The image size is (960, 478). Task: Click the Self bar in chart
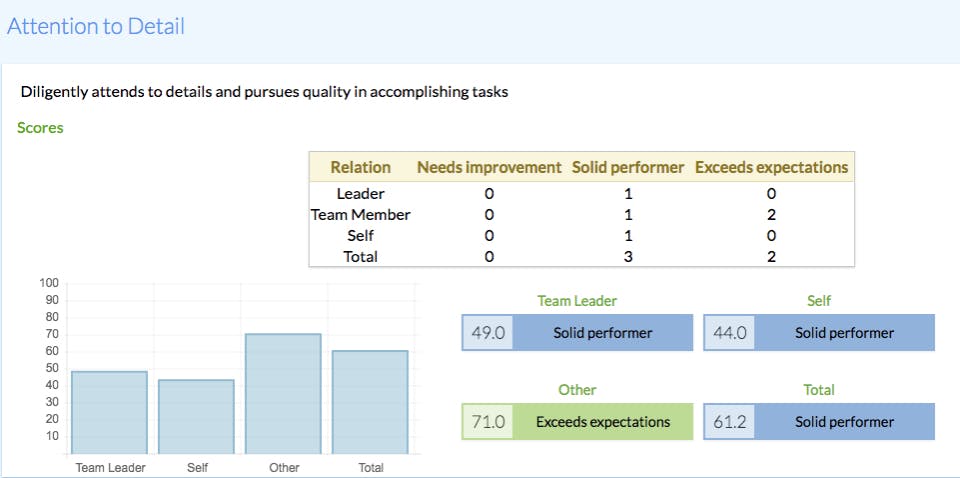click(196, 416)
